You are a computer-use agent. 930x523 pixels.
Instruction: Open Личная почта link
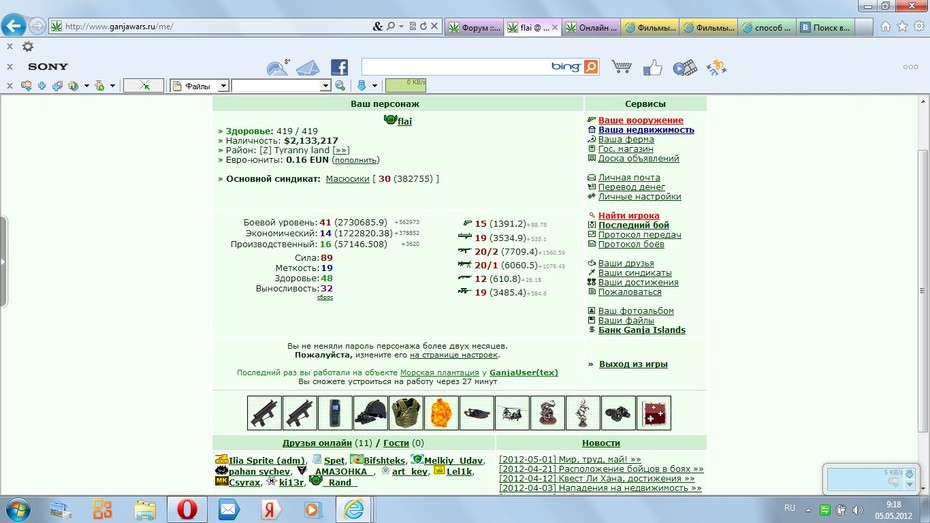[x=629, y=177]
